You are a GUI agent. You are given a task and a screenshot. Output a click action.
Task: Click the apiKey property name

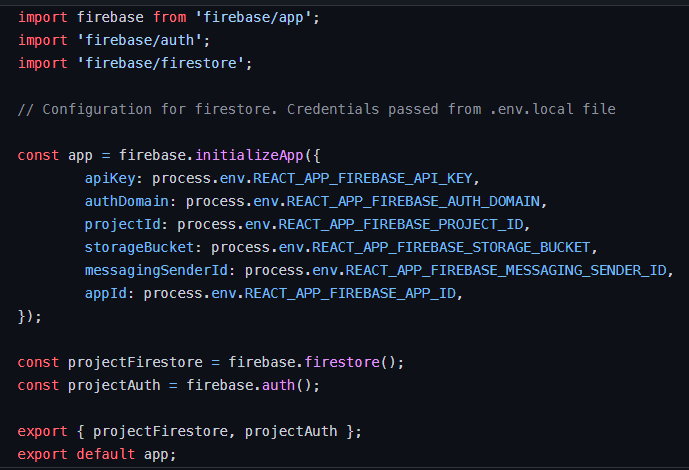coord(110,179)
